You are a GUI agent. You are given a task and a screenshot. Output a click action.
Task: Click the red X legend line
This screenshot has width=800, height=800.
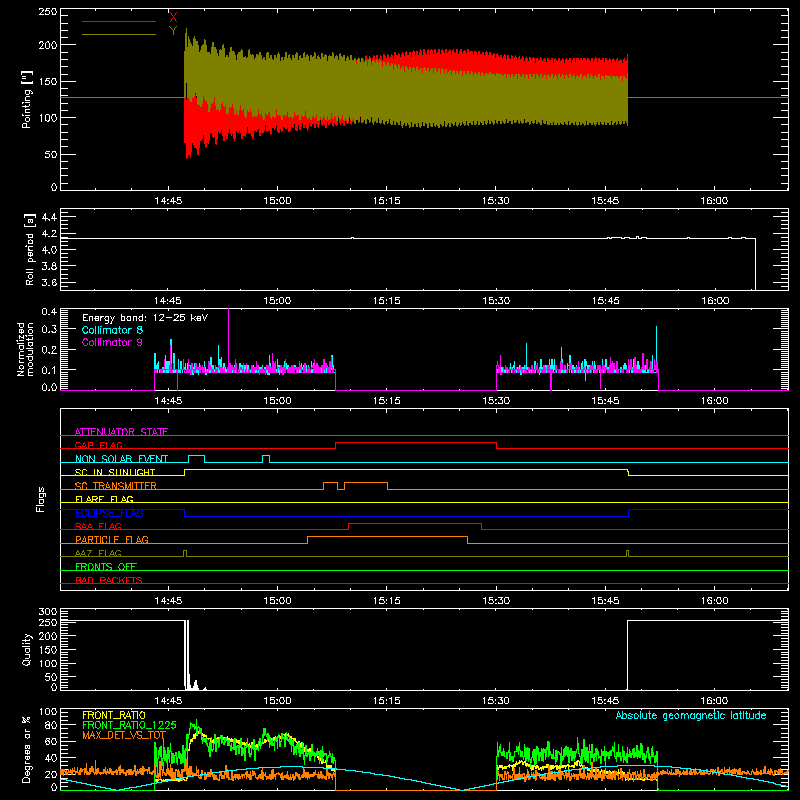[x=119, y=21]
